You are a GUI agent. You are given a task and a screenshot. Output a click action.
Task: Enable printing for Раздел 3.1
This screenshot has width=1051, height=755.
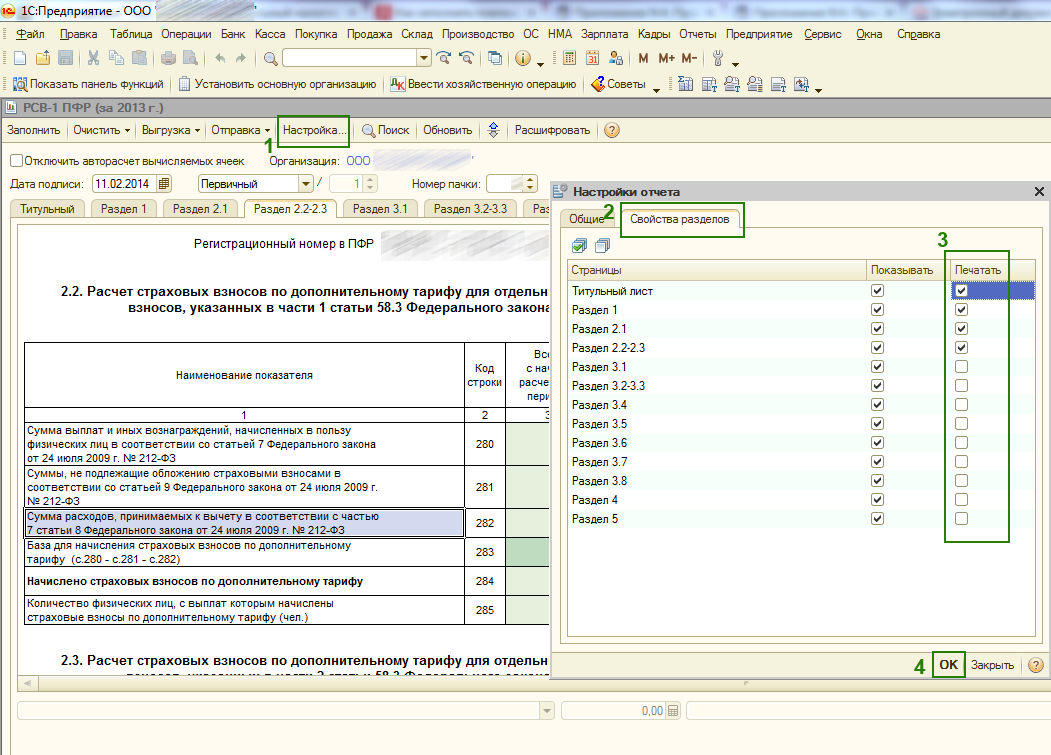tap(961, 367)
